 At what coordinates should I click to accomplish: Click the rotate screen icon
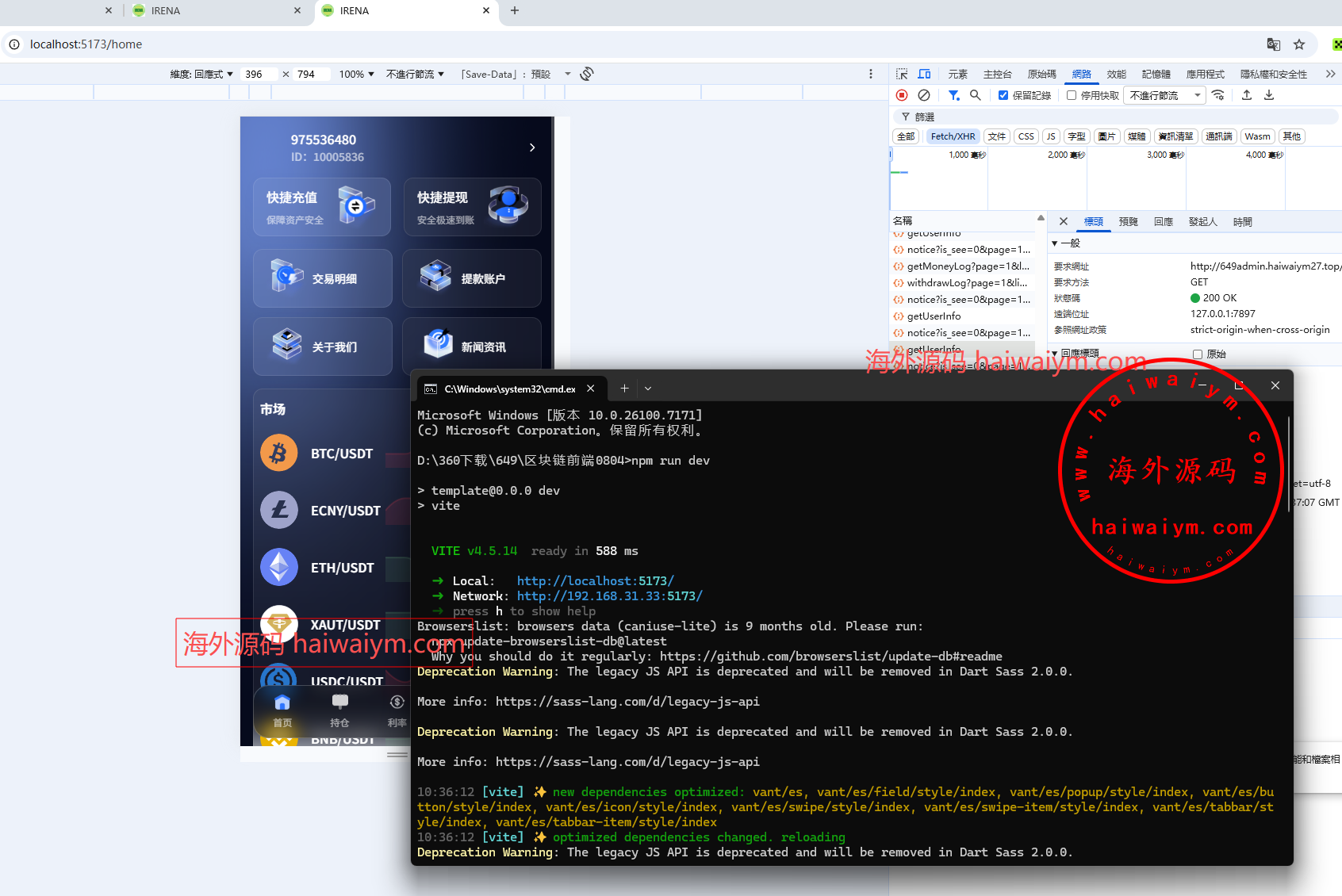click(x=587, y=74)
